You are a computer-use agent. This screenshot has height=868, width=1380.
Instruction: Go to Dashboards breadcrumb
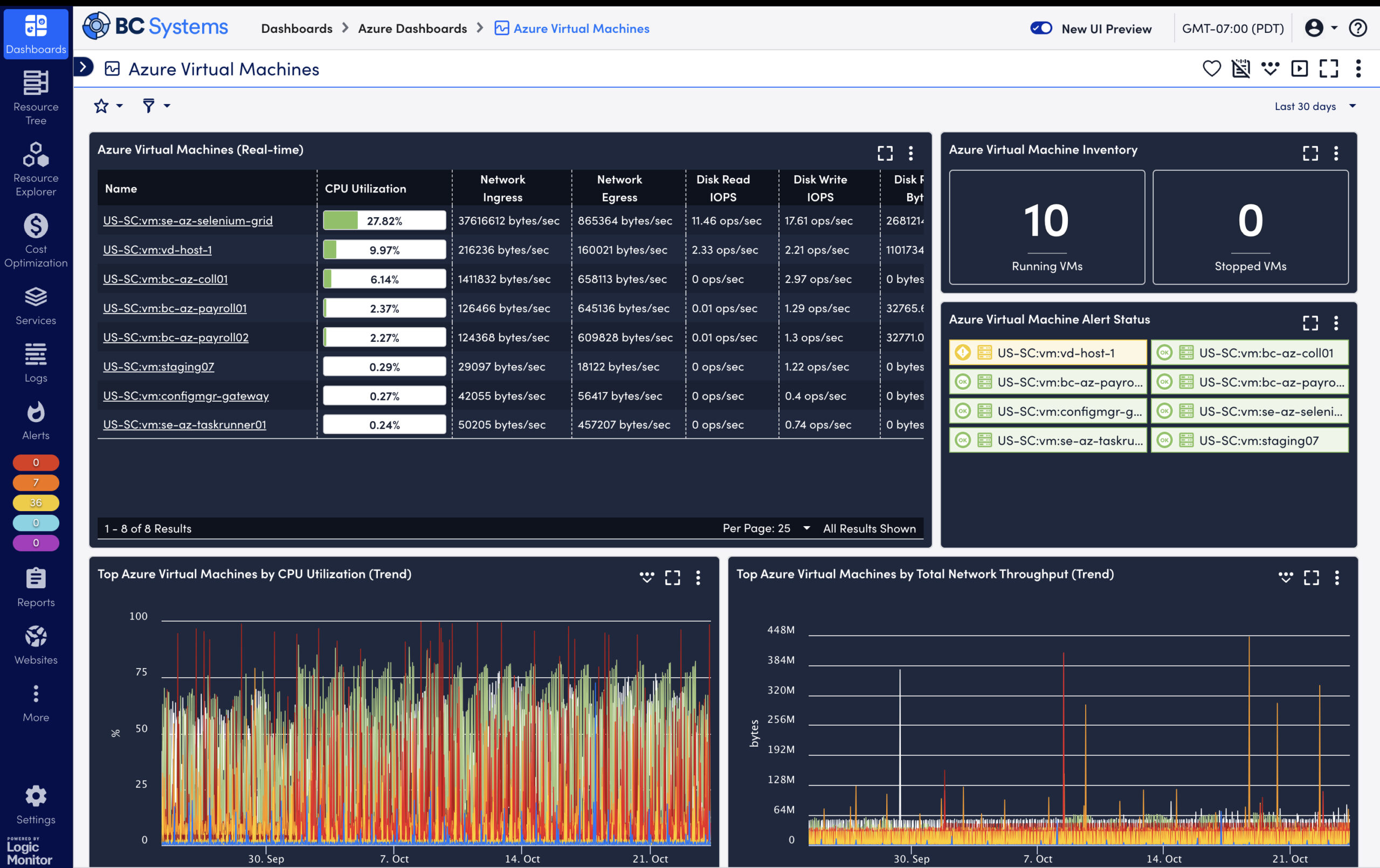[297, 28]
